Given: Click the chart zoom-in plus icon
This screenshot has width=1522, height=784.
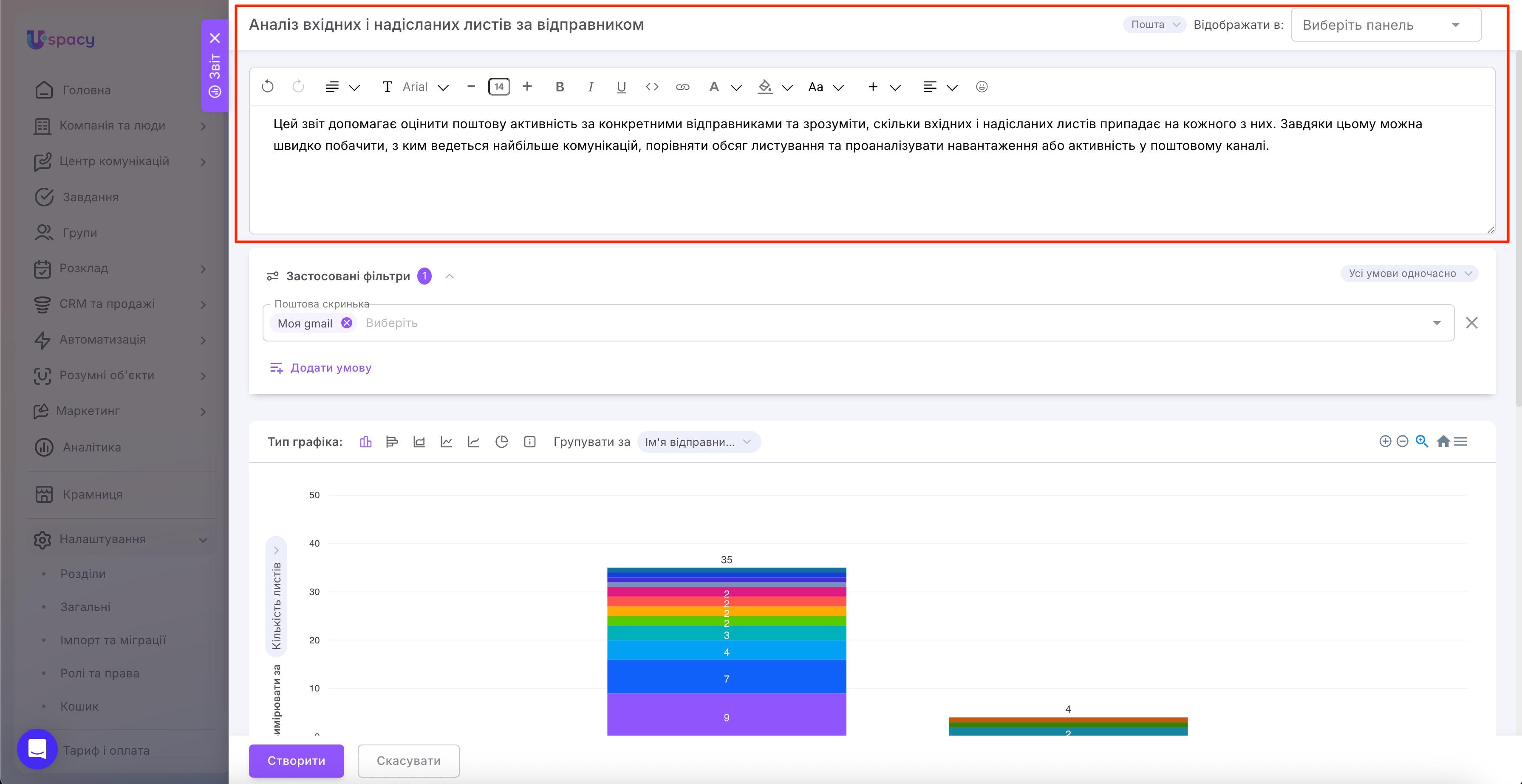Looking at the screenshot, I should [x=1385, y=442].
